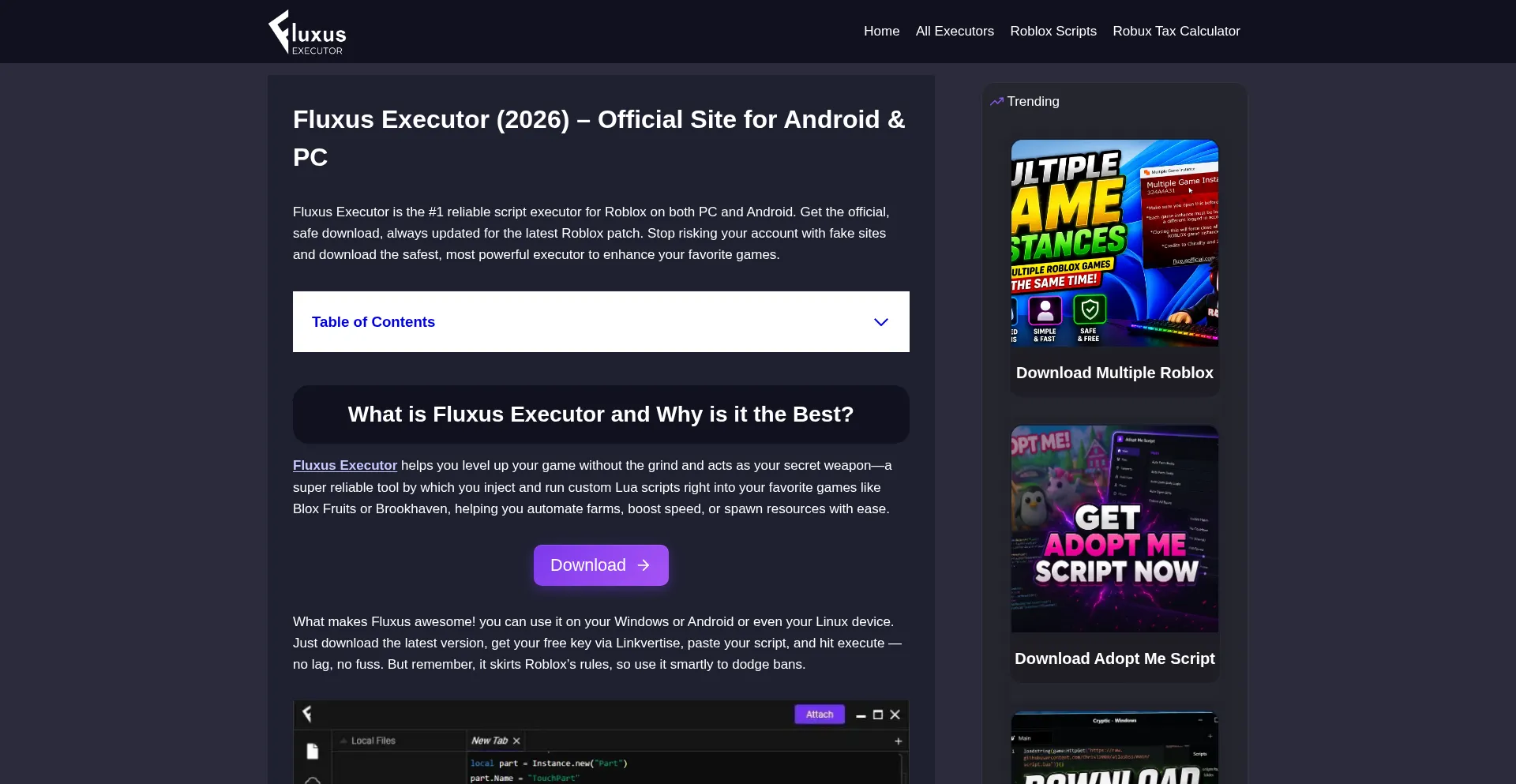Click the New Tab close X in executor
The width and height of the screenshot is (1516, 784).
click(x=516, y=741)
